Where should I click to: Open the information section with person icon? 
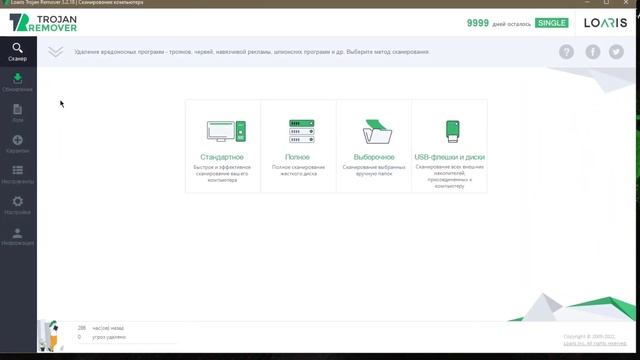point(18,236)
